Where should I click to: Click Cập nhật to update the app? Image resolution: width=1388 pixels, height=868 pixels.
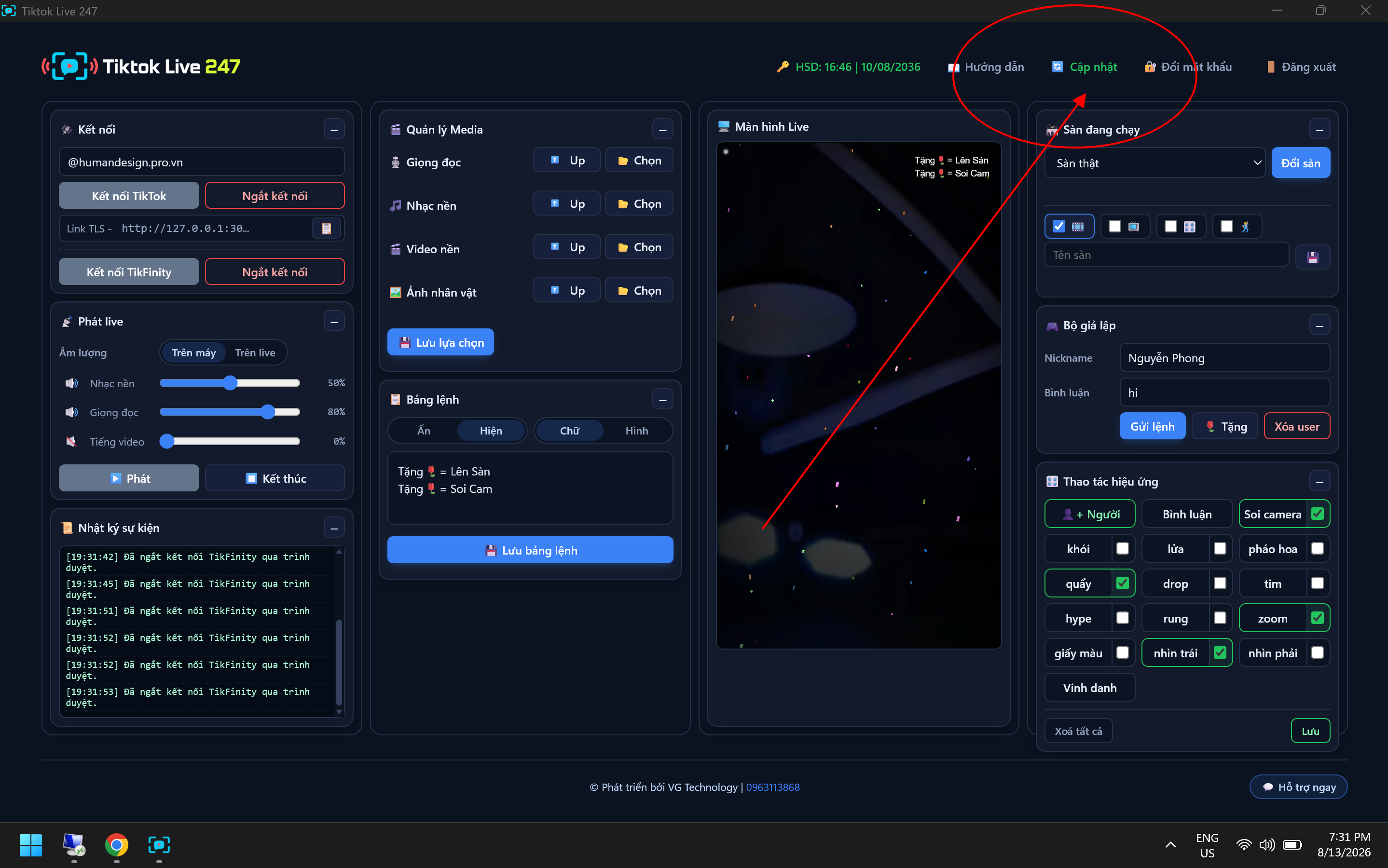(x=1084, y=67)
